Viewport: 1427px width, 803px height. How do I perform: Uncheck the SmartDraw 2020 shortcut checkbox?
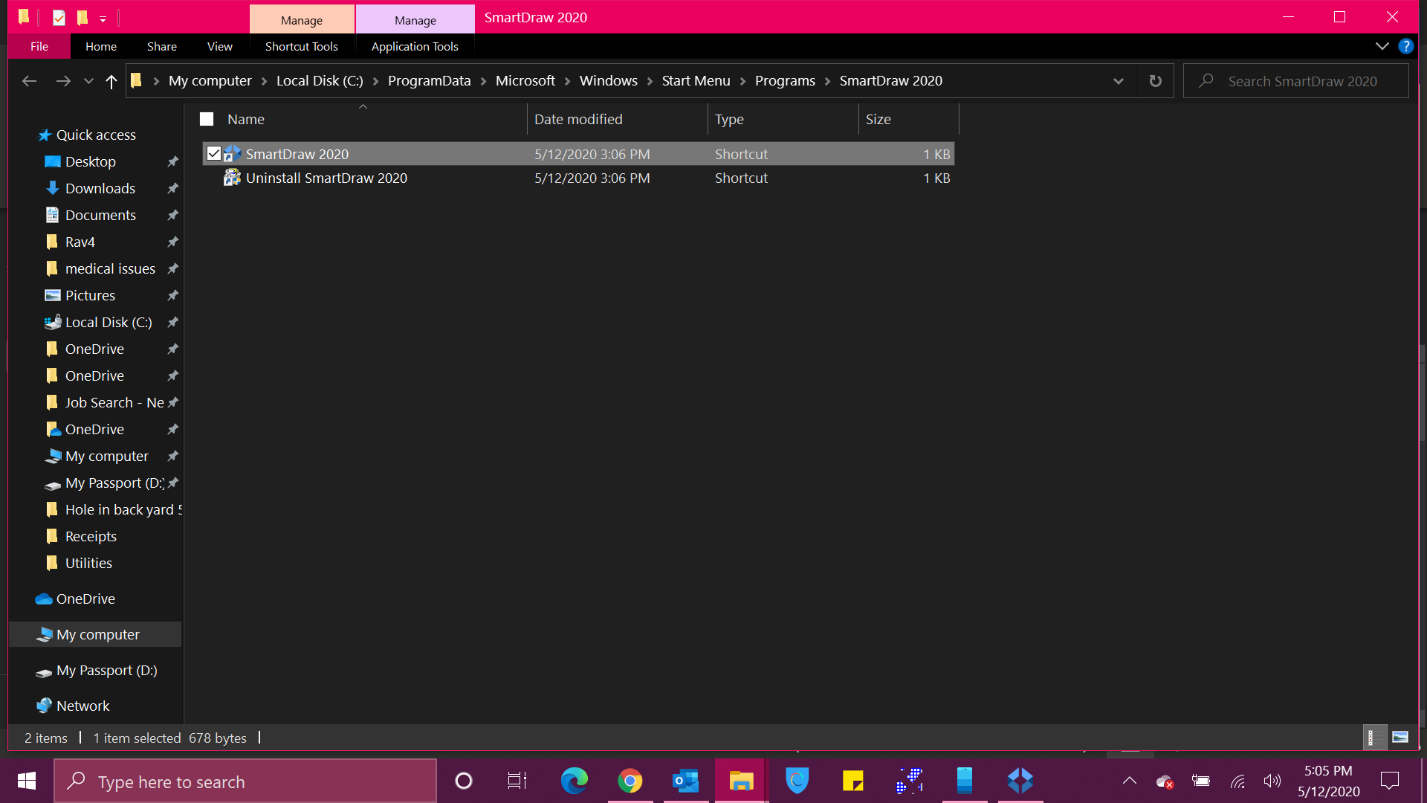click(x=214, y=154)
